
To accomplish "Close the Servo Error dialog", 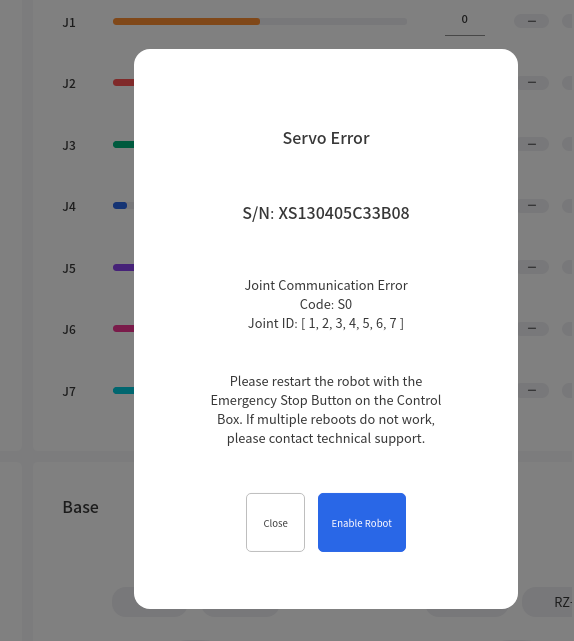I will tap(275, 522).
